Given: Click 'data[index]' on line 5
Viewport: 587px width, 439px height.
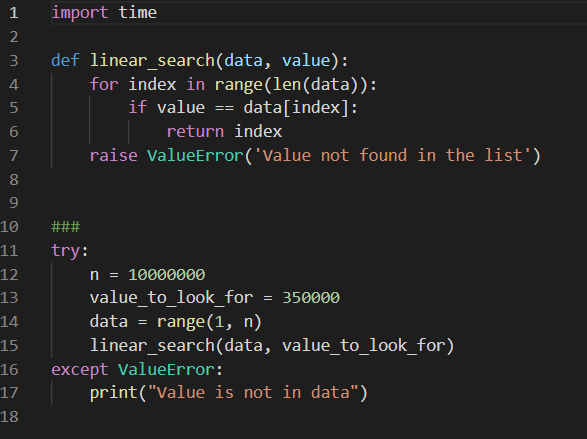Looking at the screenshot, I should [x=296, y=108].
